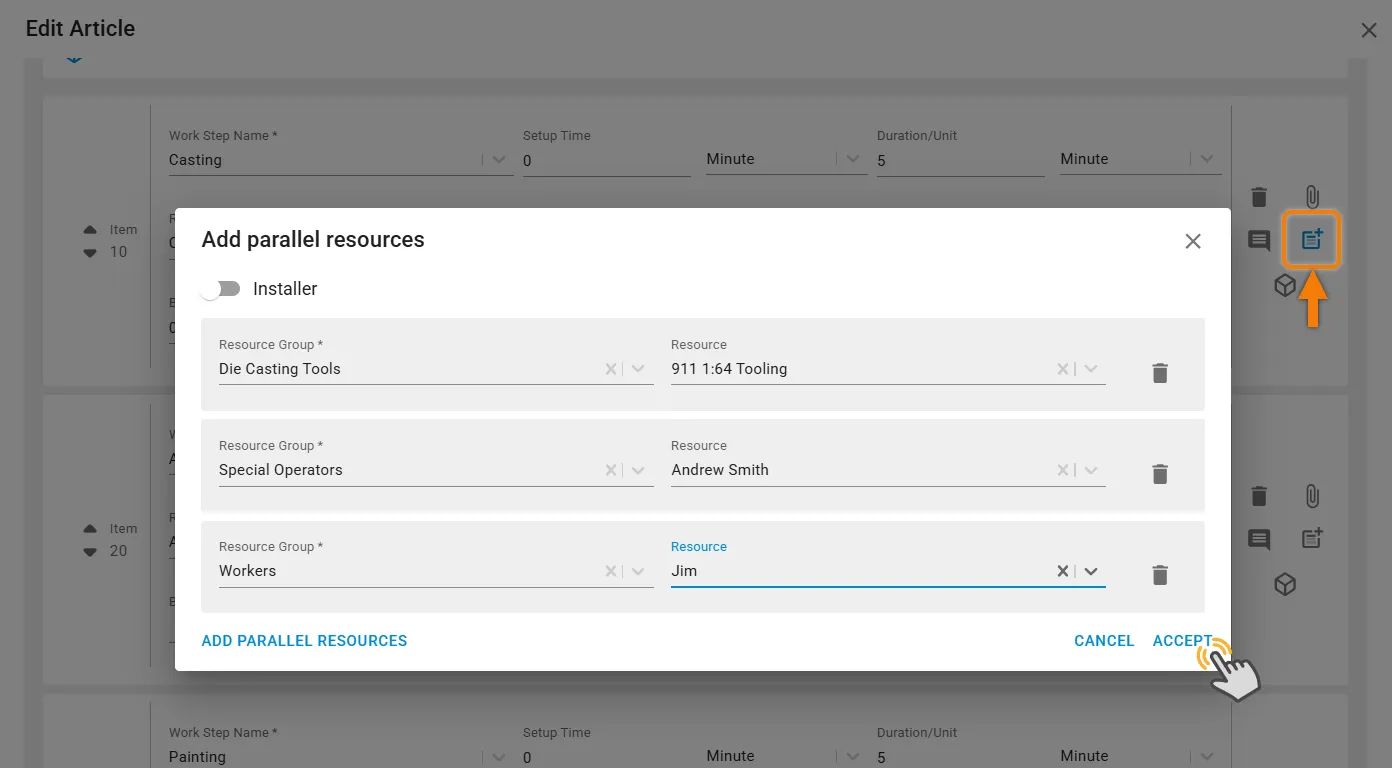Expand the Special Operators group dropdown
The height and width of the screenshot is (768, 1392).
pyautogui.click(x=639, y=470)
